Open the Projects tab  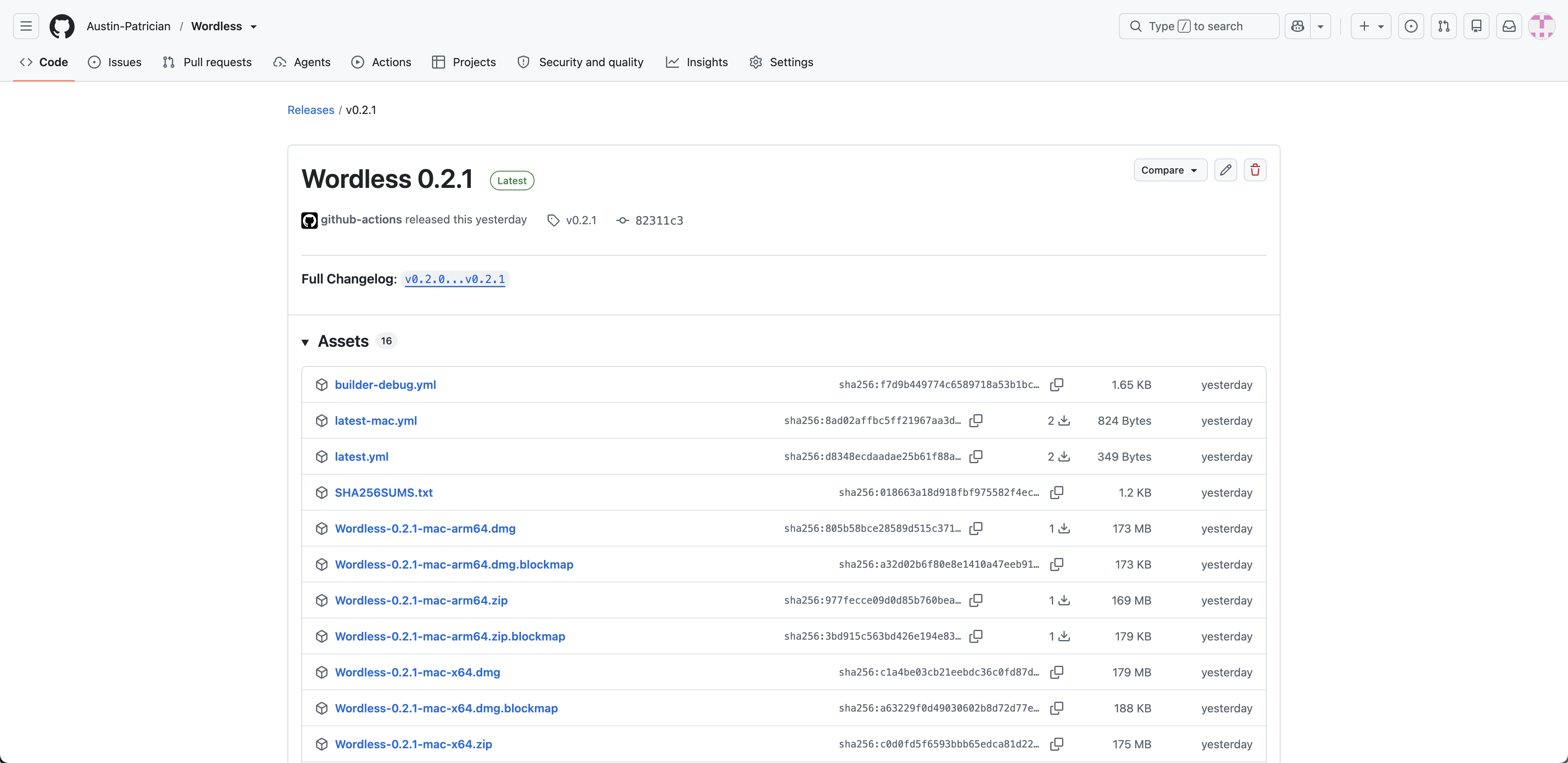(x=464, y=62)
